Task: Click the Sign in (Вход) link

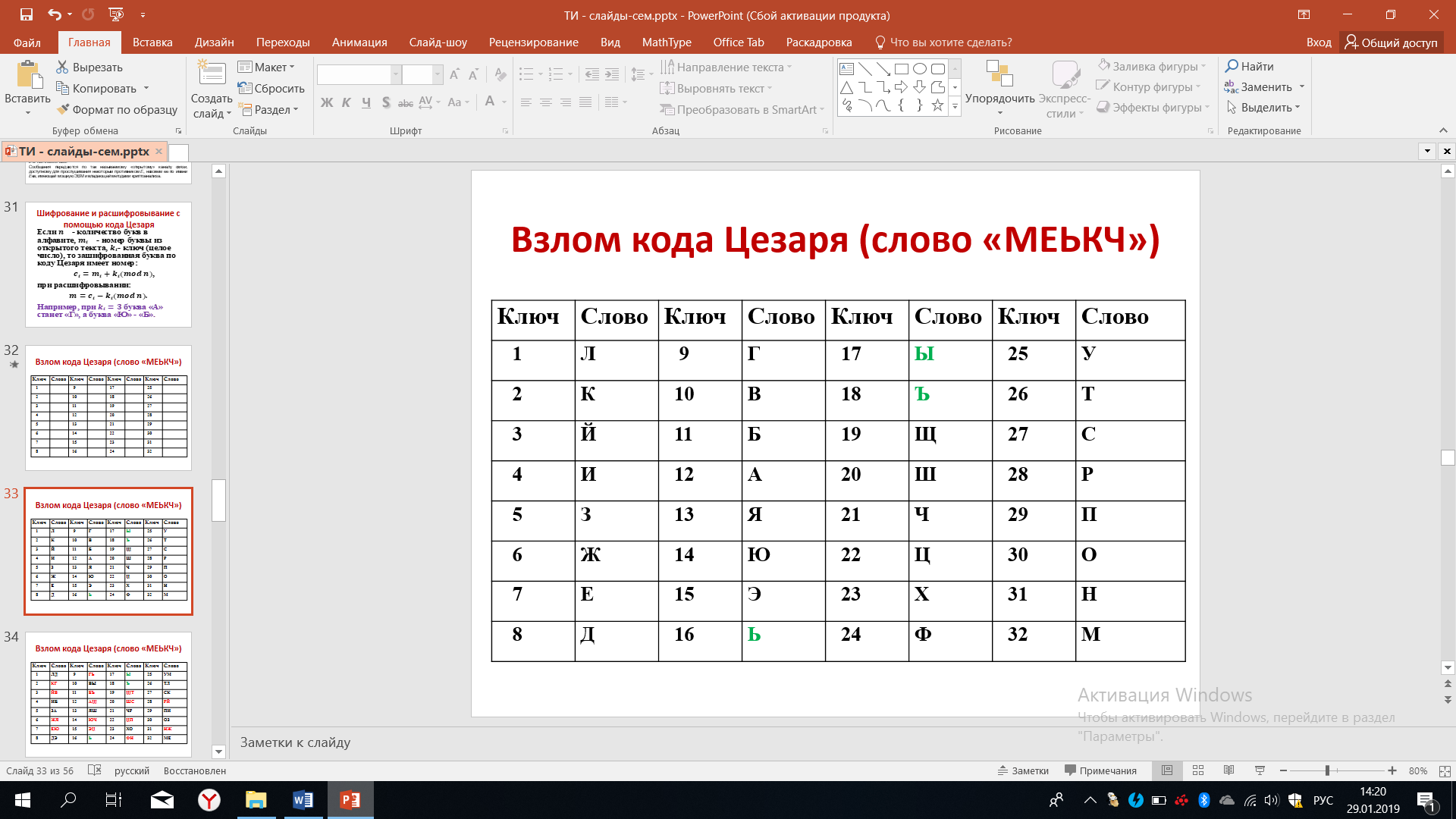Action: pos(1319,42)
